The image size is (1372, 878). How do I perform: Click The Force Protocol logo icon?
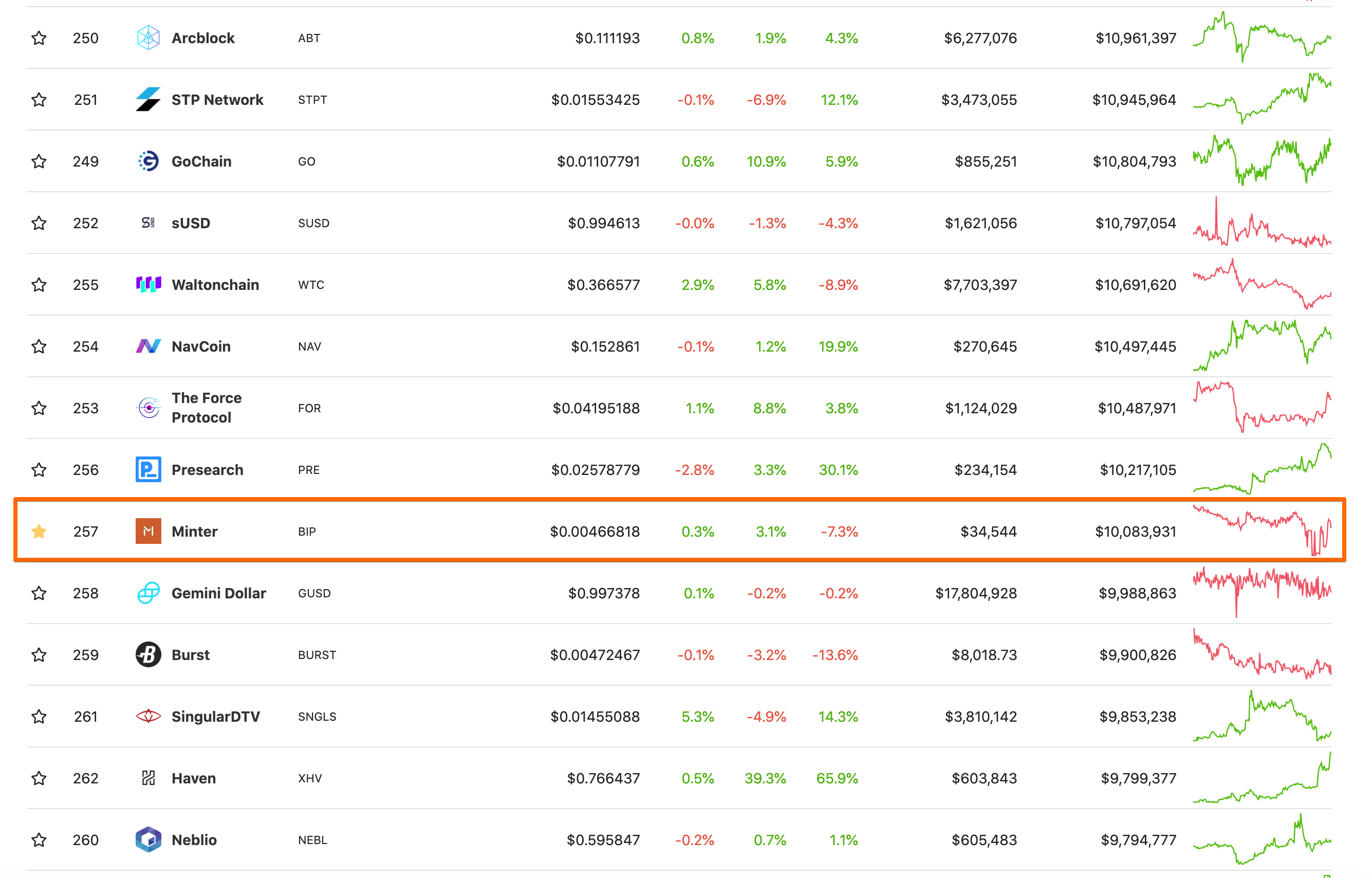click(148, 408)
